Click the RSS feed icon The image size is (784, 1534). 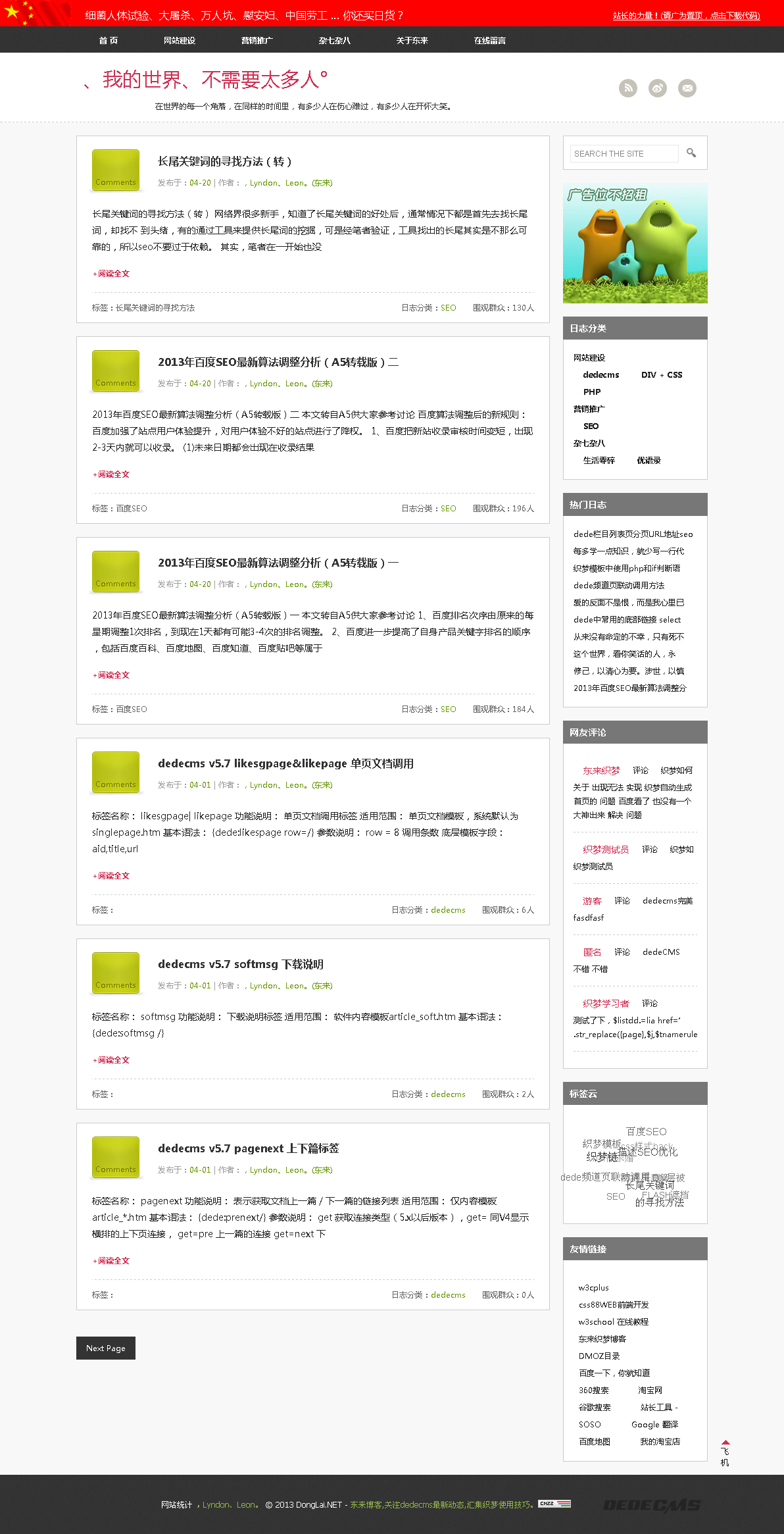[627, 88]
